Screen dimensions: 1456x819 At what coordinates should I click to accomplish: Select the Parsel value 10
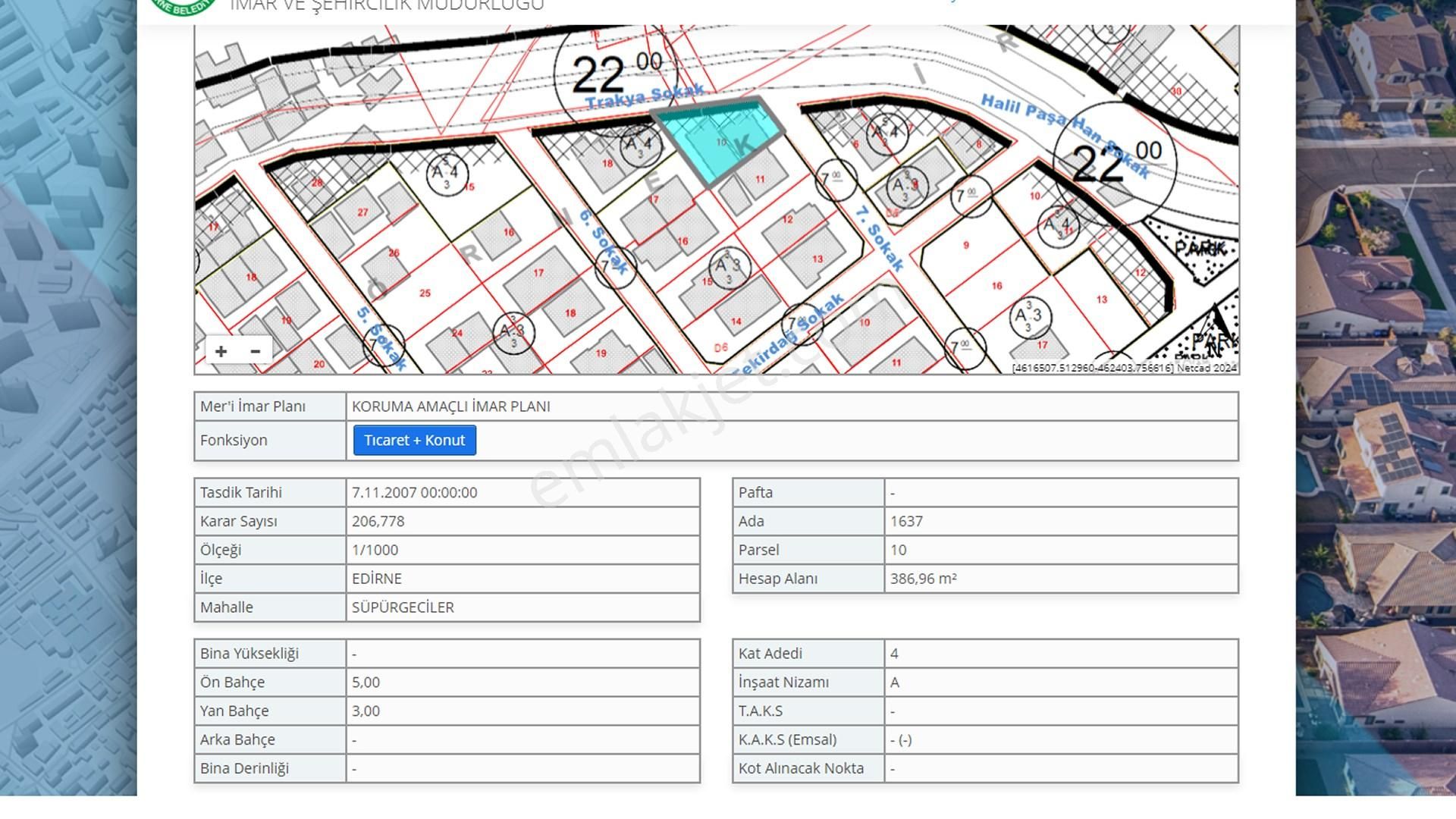(x=899, y=551)
